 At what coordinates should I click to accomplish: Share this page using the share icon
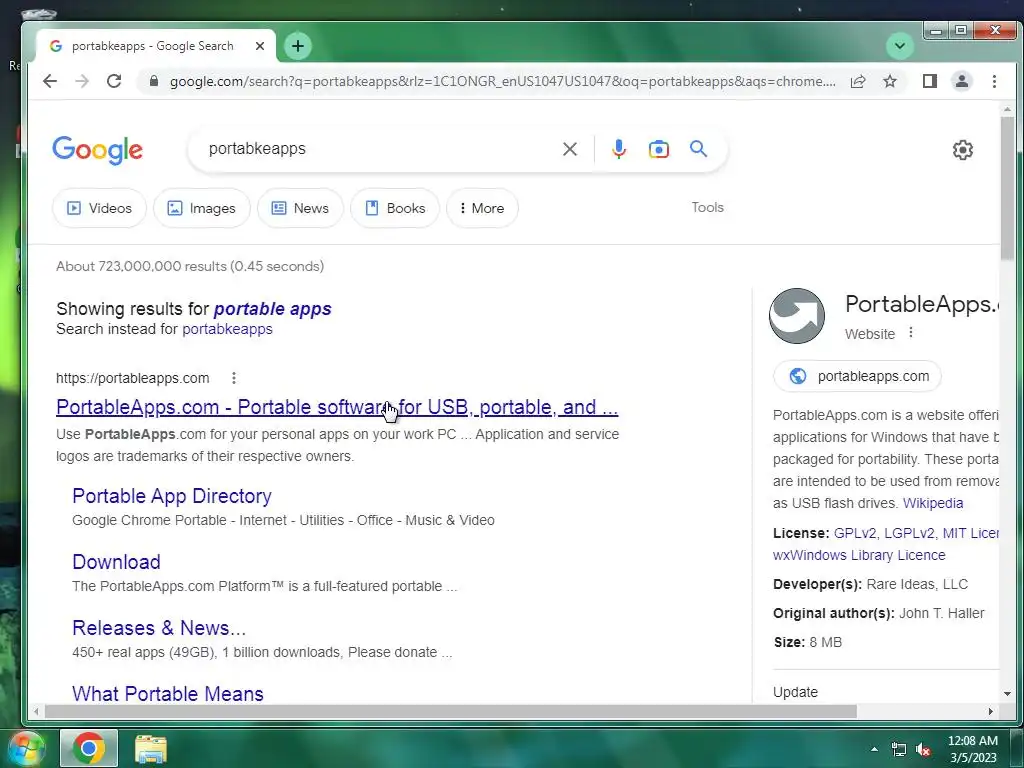point(858,81)
